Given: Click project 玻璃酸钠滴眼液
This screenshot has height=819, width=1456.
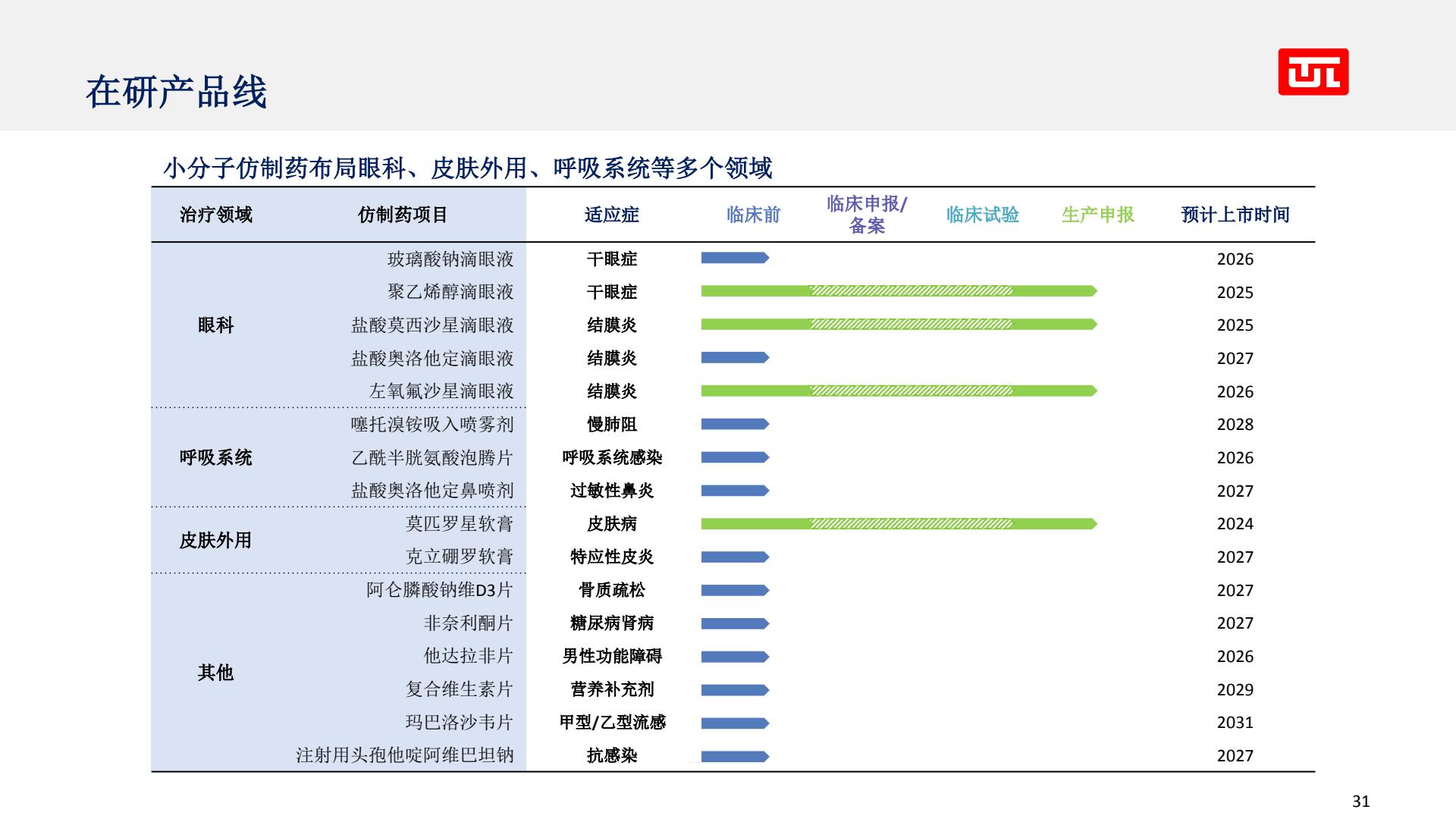Looking at the screenshot, I should coord(450,259).
